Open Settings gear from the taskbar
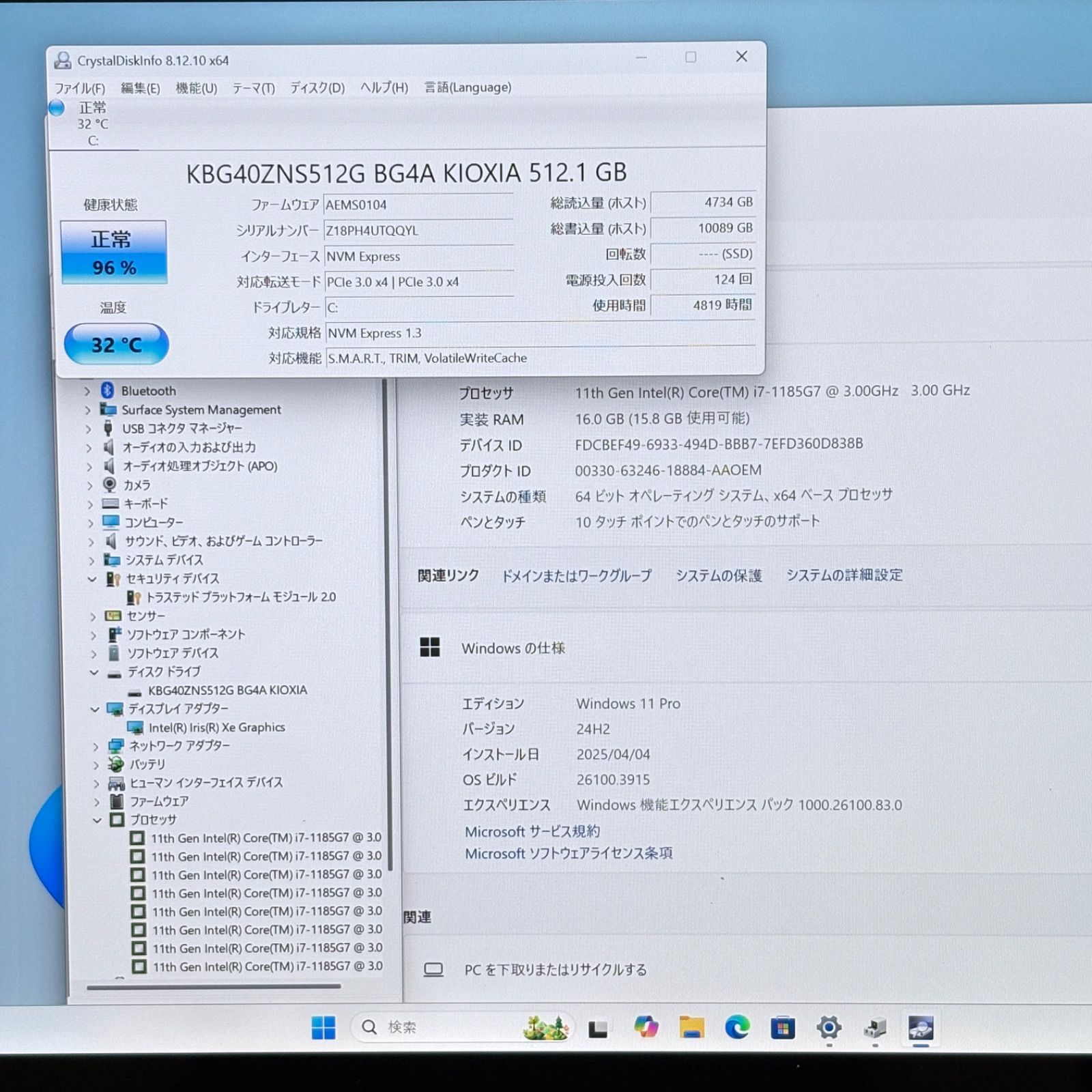Screen dimensions: 1092x1092 (x=829, y=1027)
